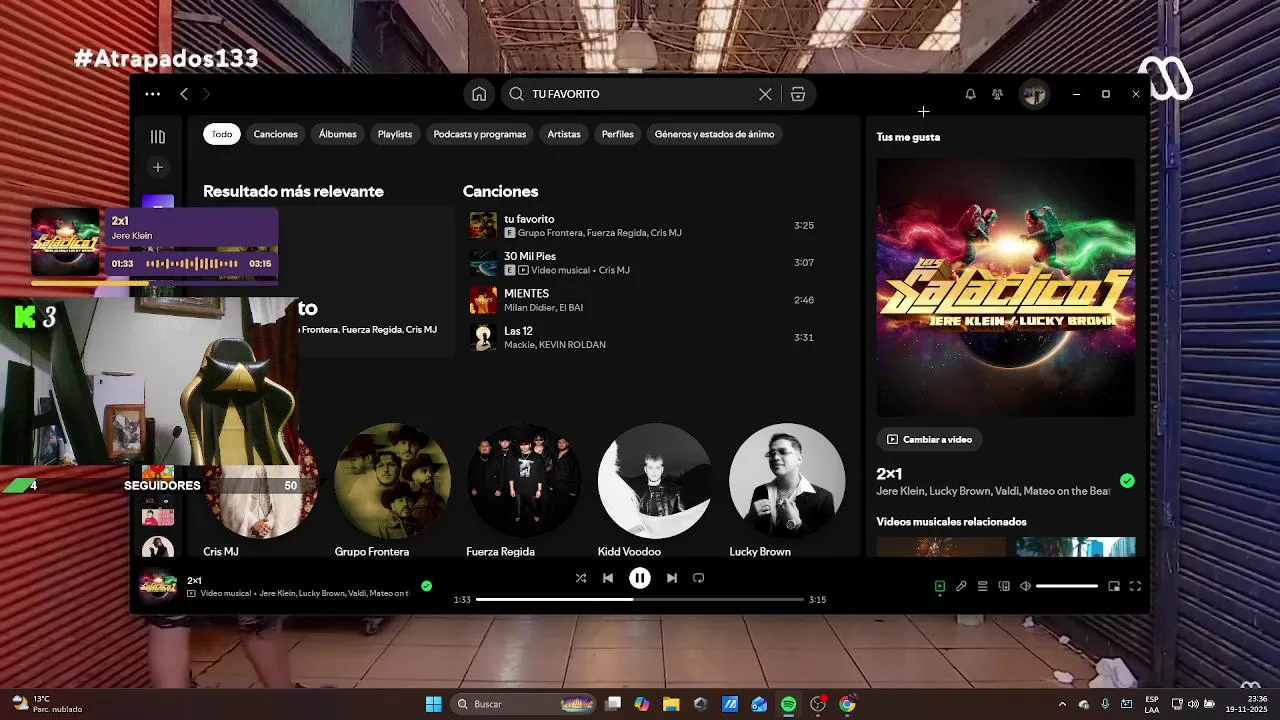
Task: Create playlist with the plus icon
Action: (158, 167)
